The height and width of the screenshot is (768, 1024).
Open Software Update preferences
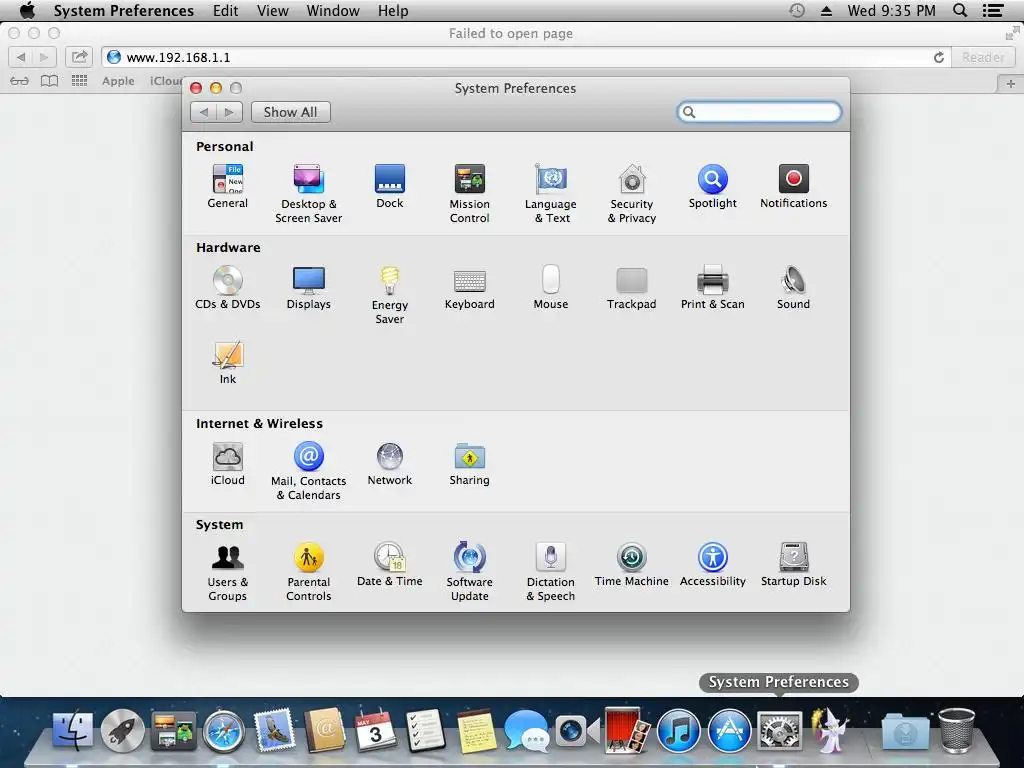coord(470,572)
